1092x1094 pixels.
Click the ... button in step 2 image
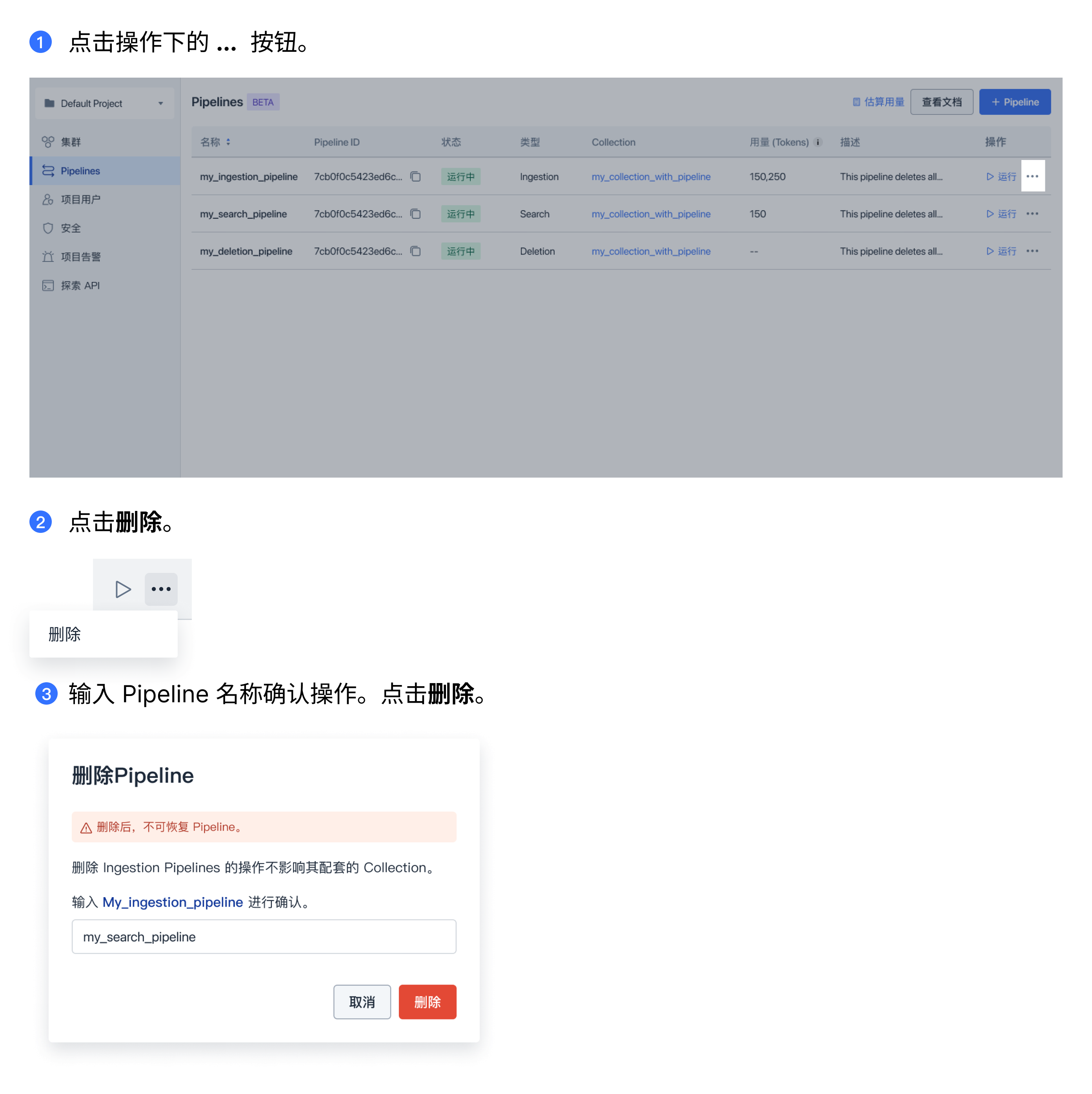click(x=162, y=589)
